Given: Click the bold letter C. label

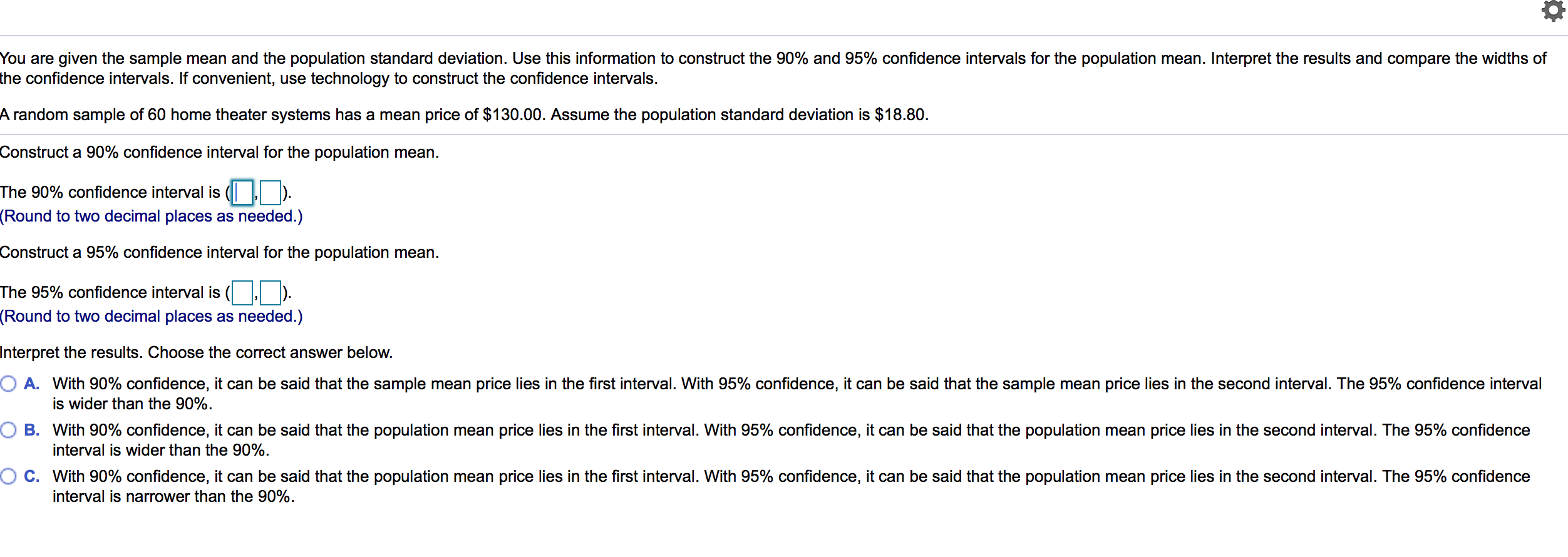Looking at the screenshot, I should pos(32,476).
